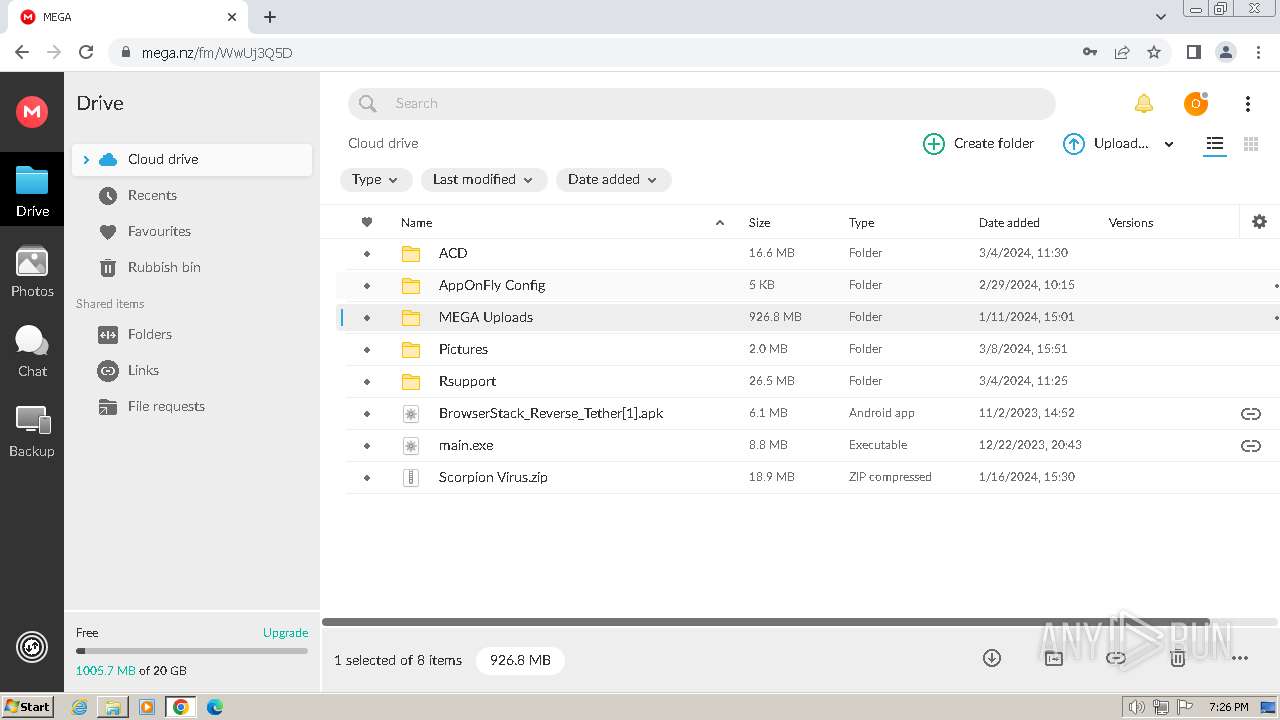The image size is (1280, 720).
Task: Click the Upload button
Action: [x=1105, y=144]
